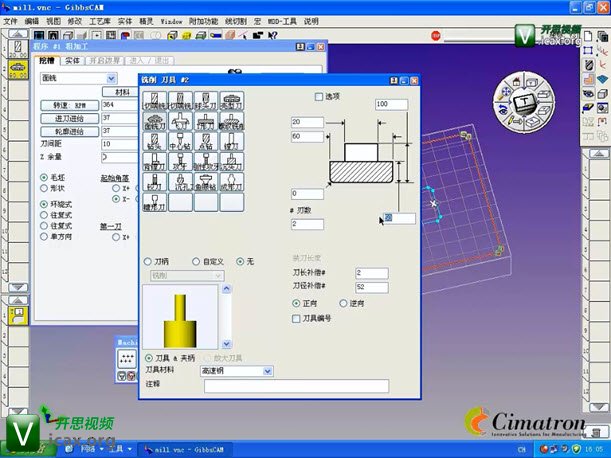Select the 正向 rotation radio button
Image resolution: width=611 pixels, height=458 pixels.
[296, 303]
